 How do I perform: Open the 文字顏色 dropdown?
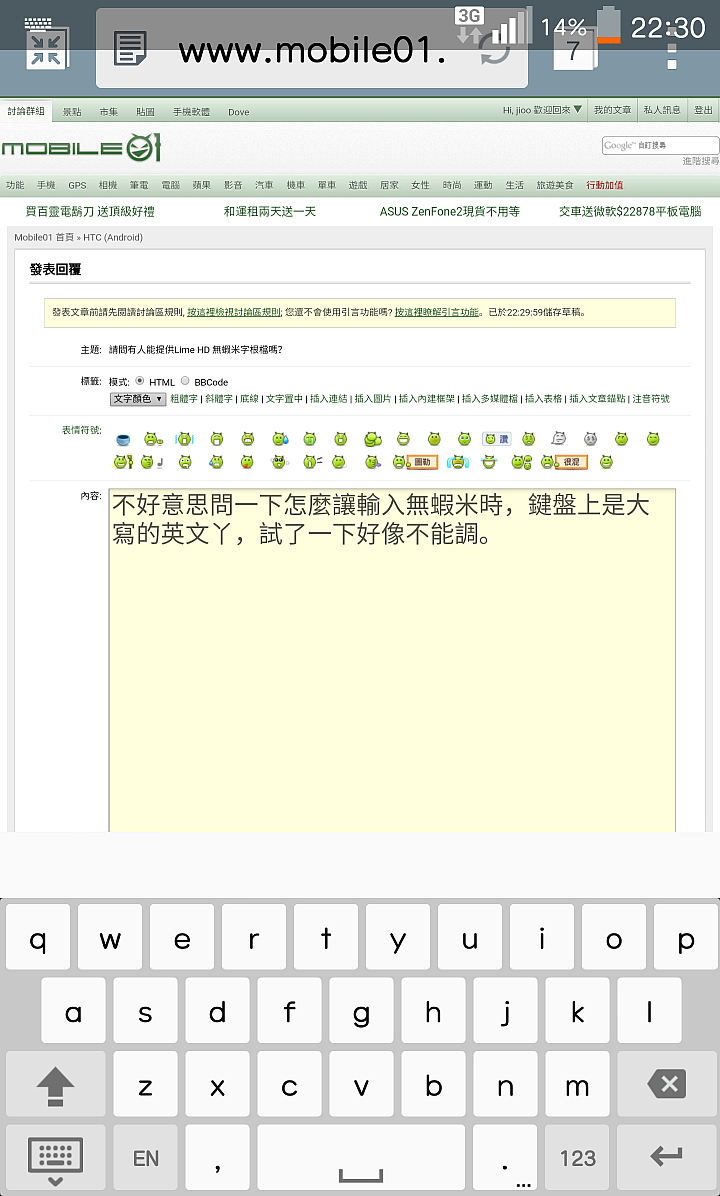click(138, 399)
